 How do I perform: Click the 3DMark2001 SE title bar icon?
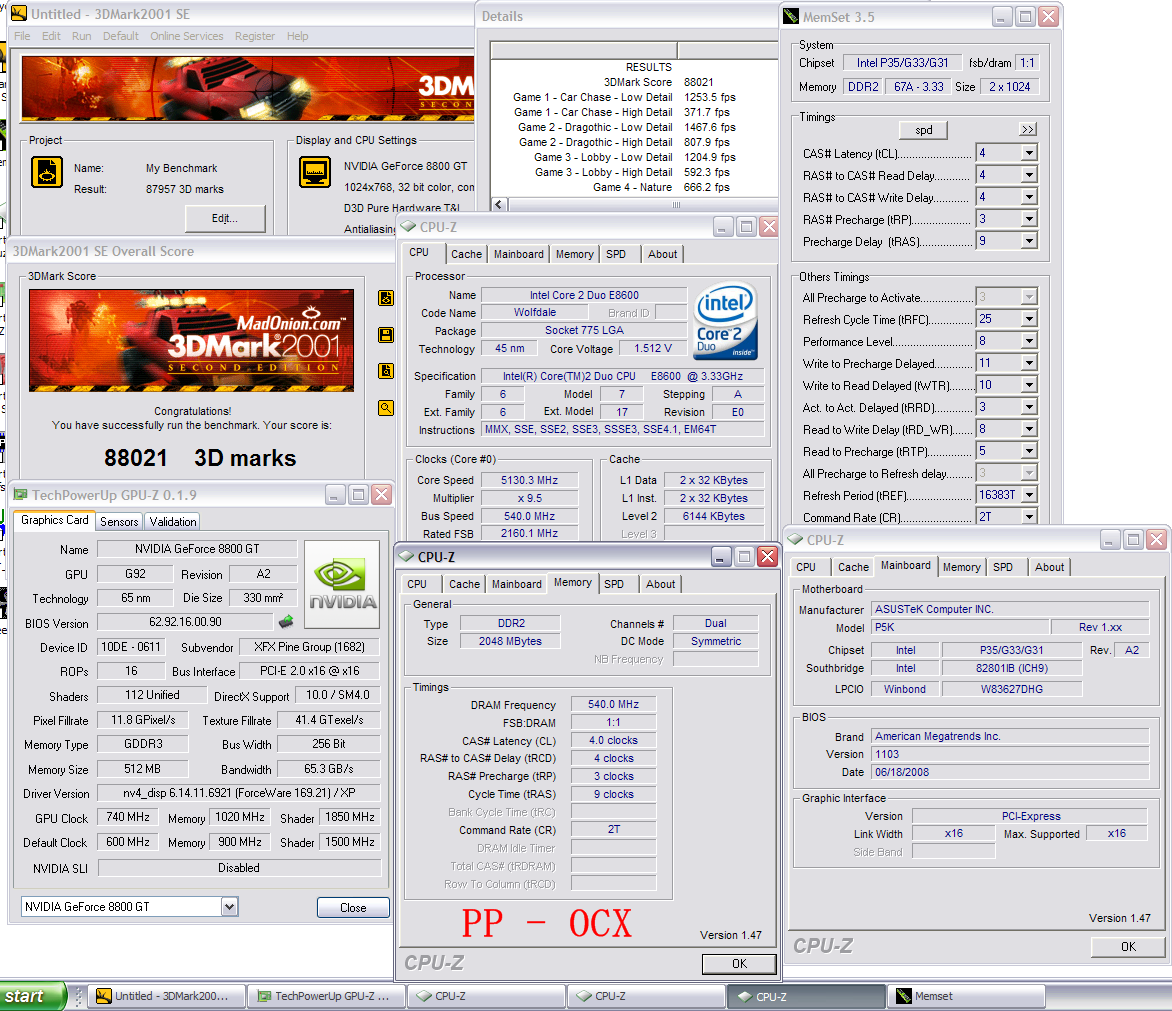coord(19,13)
